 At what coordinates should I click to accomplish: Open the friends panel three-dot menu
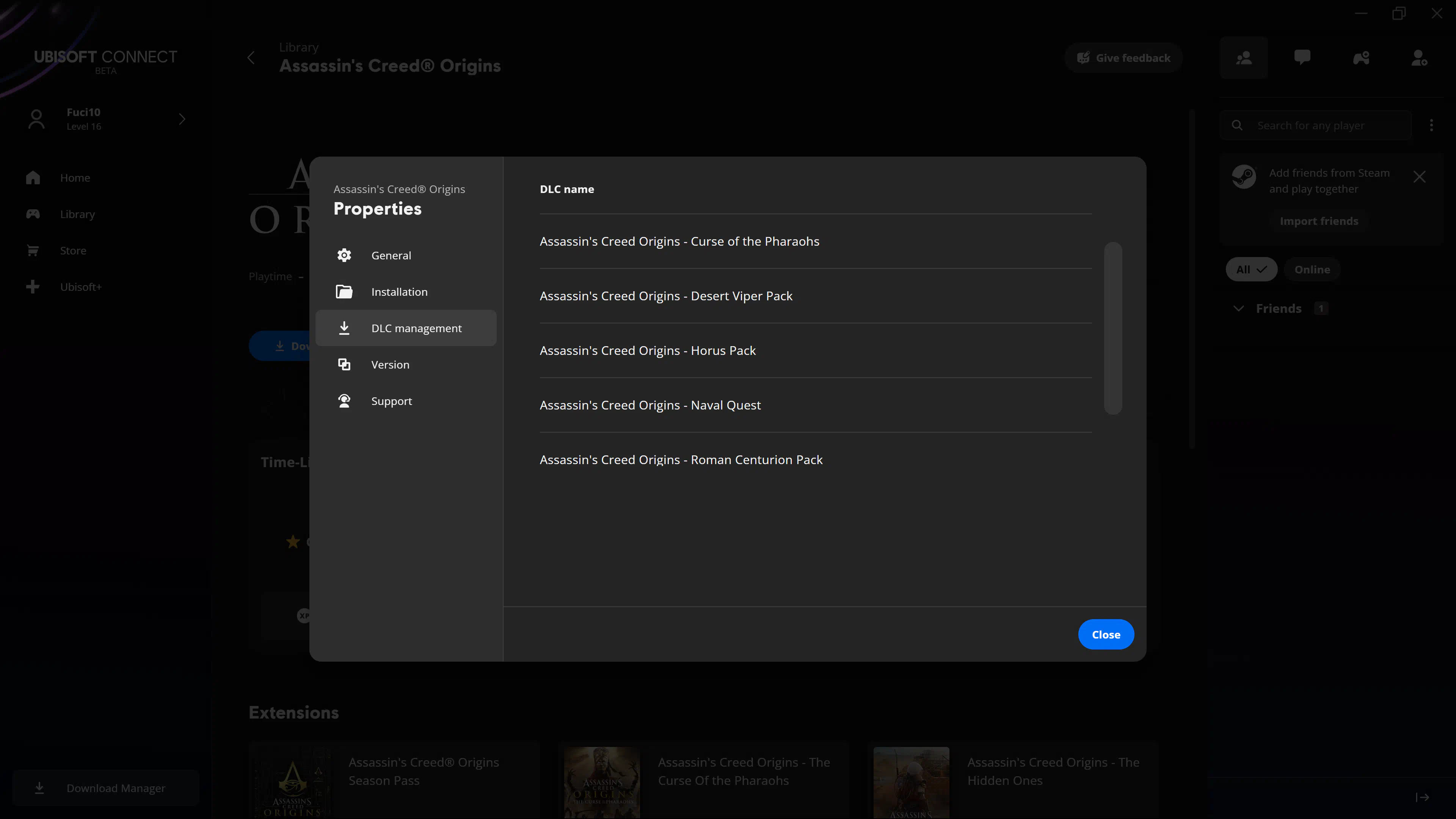point(1431,125)
